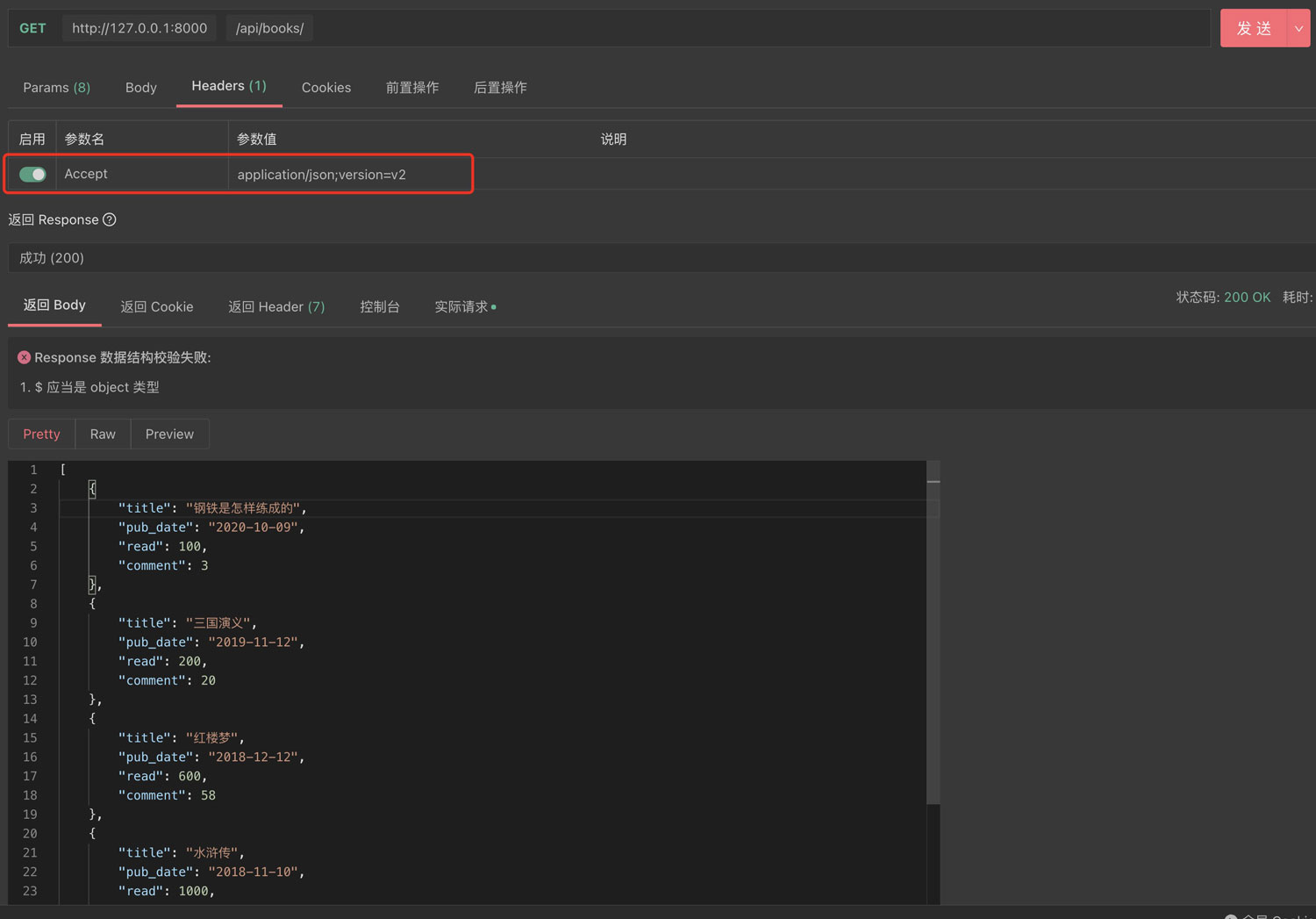Click the red Send (发送) button

[x=1253, y=29]
